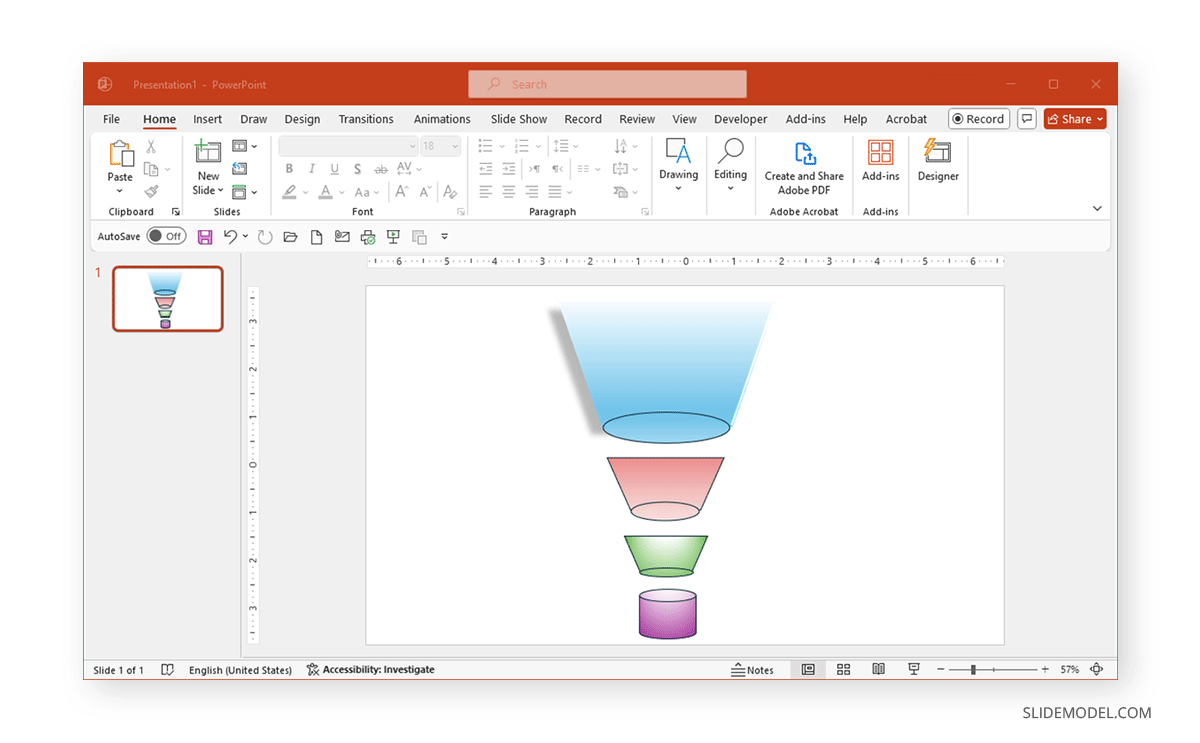Click the Share button

tap(1075, 119)
